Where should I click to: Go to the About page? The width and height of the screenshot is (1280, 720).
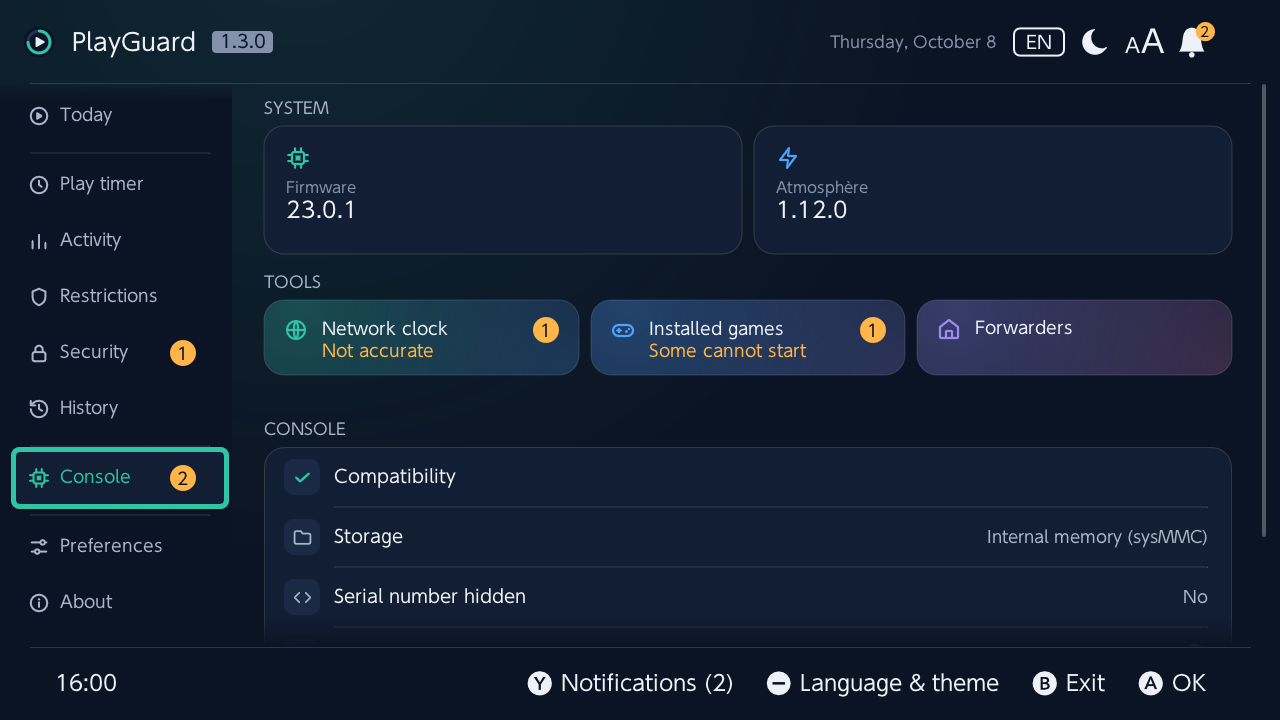point(120,602)
